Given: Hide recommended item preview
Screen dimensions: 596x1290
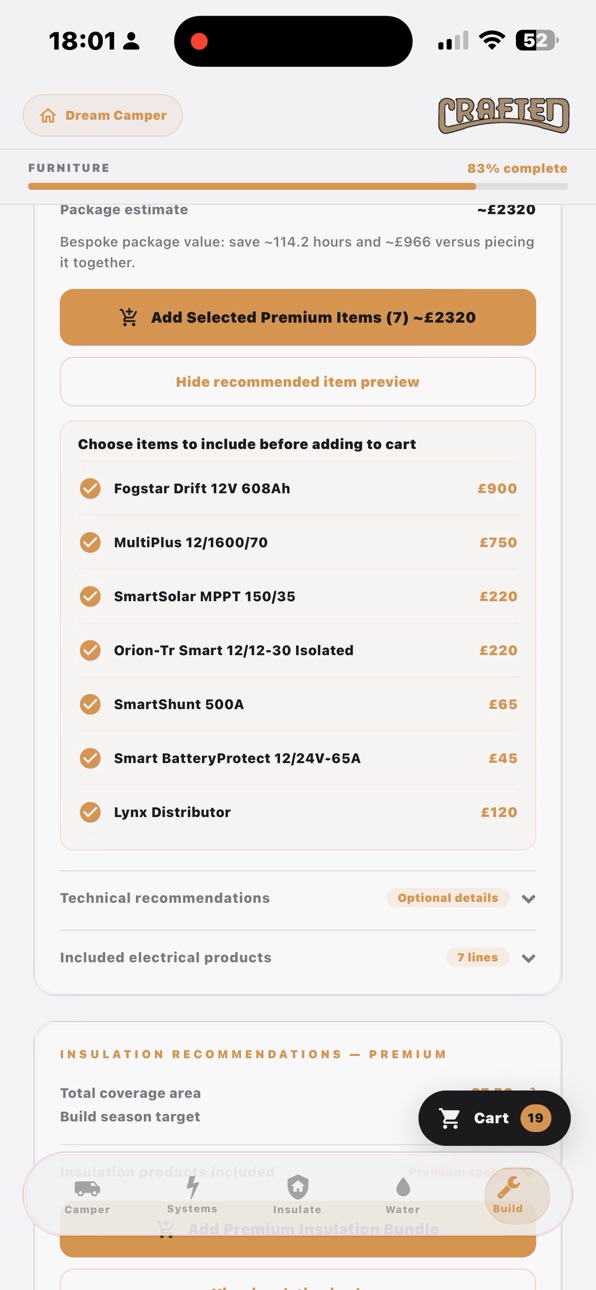Looking at the screenshot, I should [x=298, y=382].
